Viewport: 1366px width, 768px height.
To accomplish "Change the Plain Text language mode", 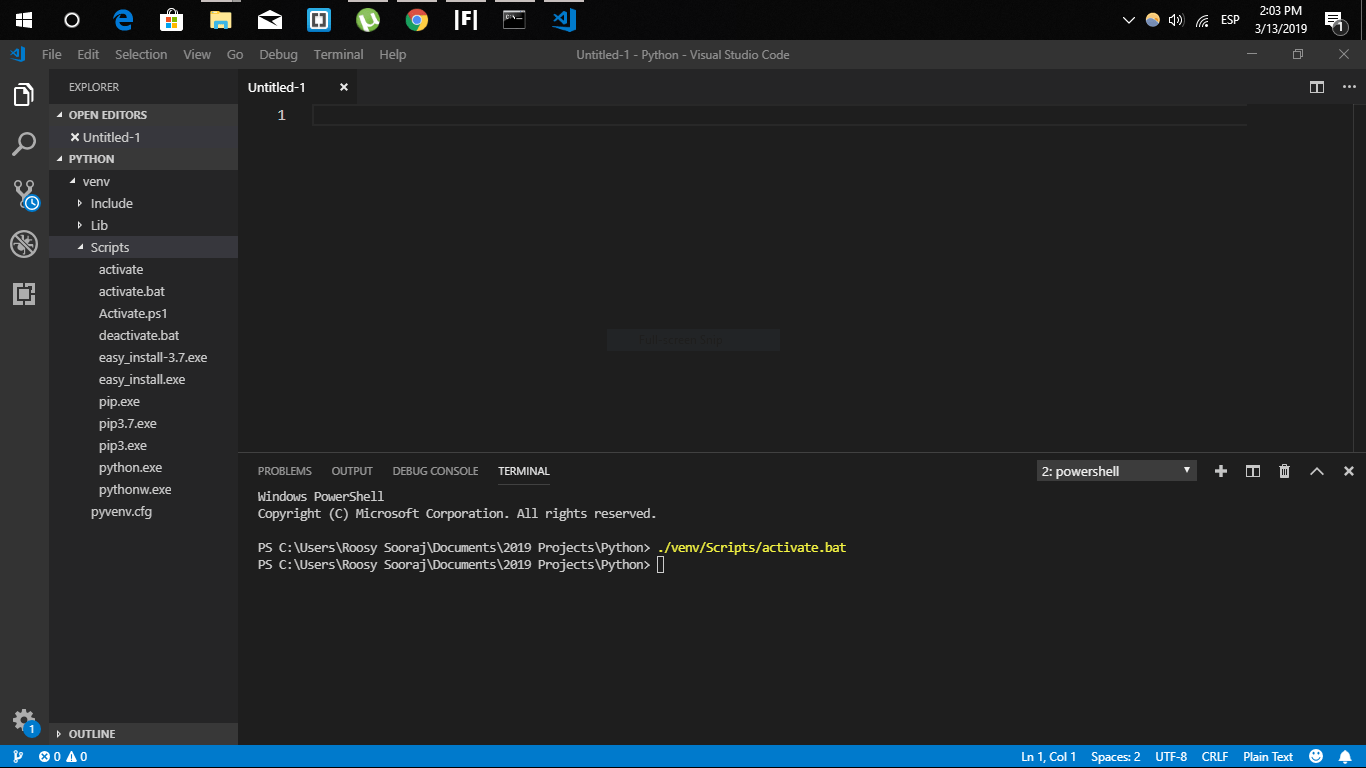I will [x=1267, y=756].
